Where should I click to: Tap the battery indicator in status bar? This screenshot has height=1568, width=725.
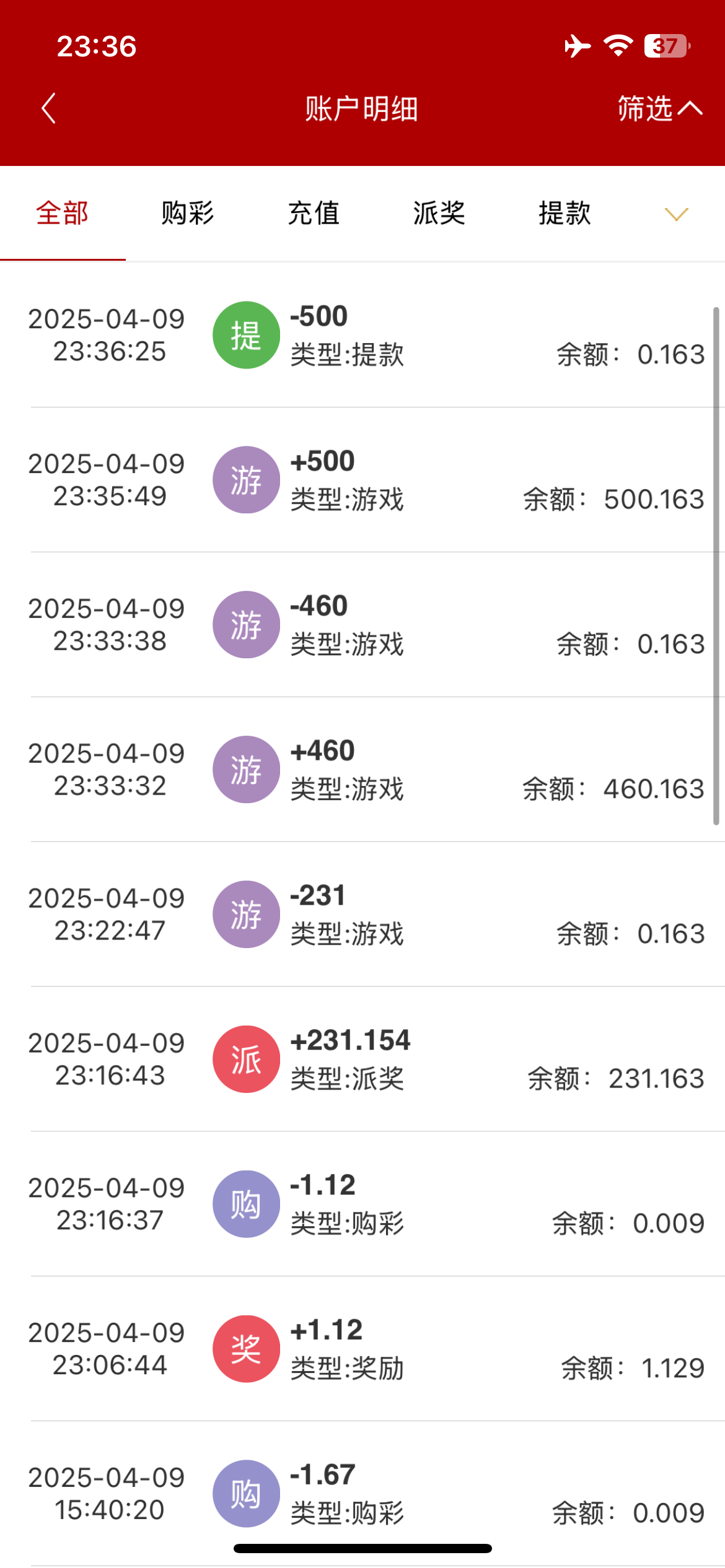coord(667,46)
